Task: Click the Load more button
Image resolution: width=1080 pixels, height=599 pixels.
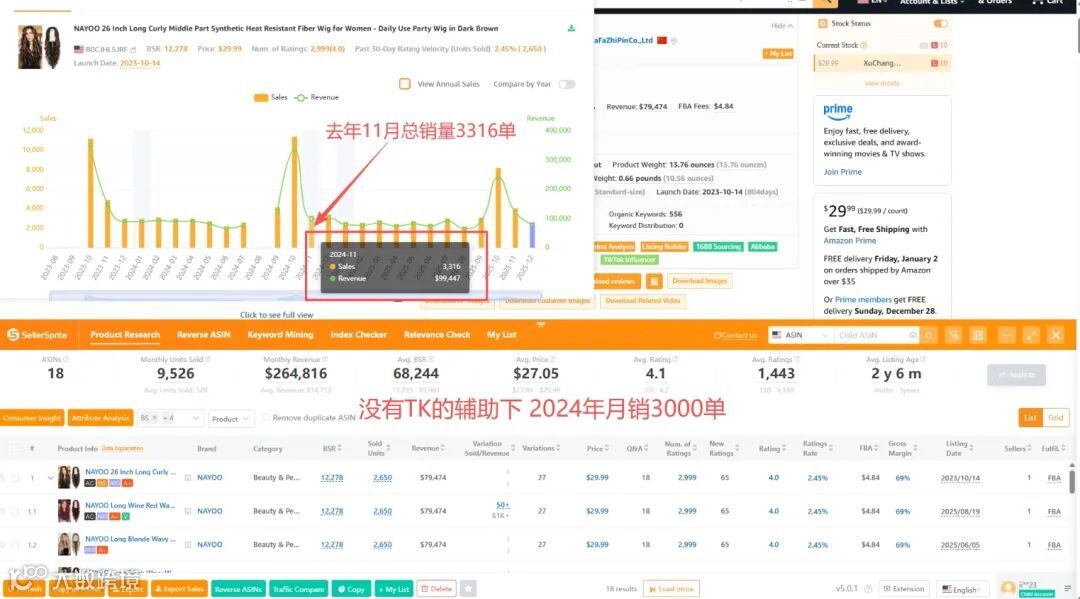Action: tap(671, 589)
